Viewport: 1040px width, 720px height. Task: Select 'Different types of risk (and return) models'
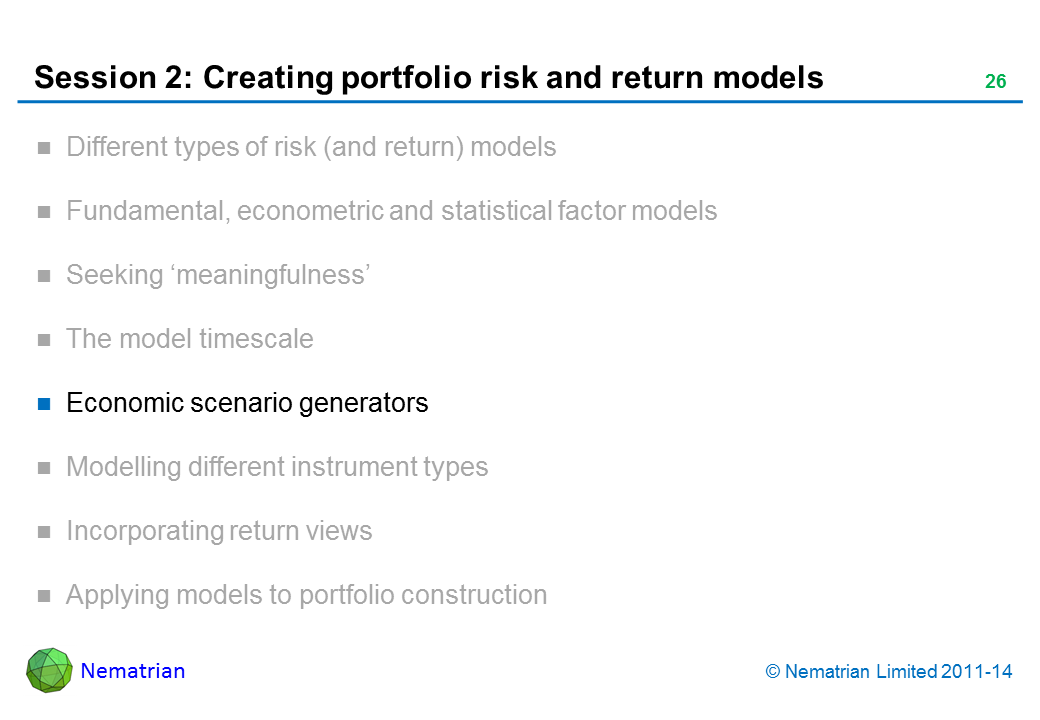pyautogui.click(x=311, y=148)
